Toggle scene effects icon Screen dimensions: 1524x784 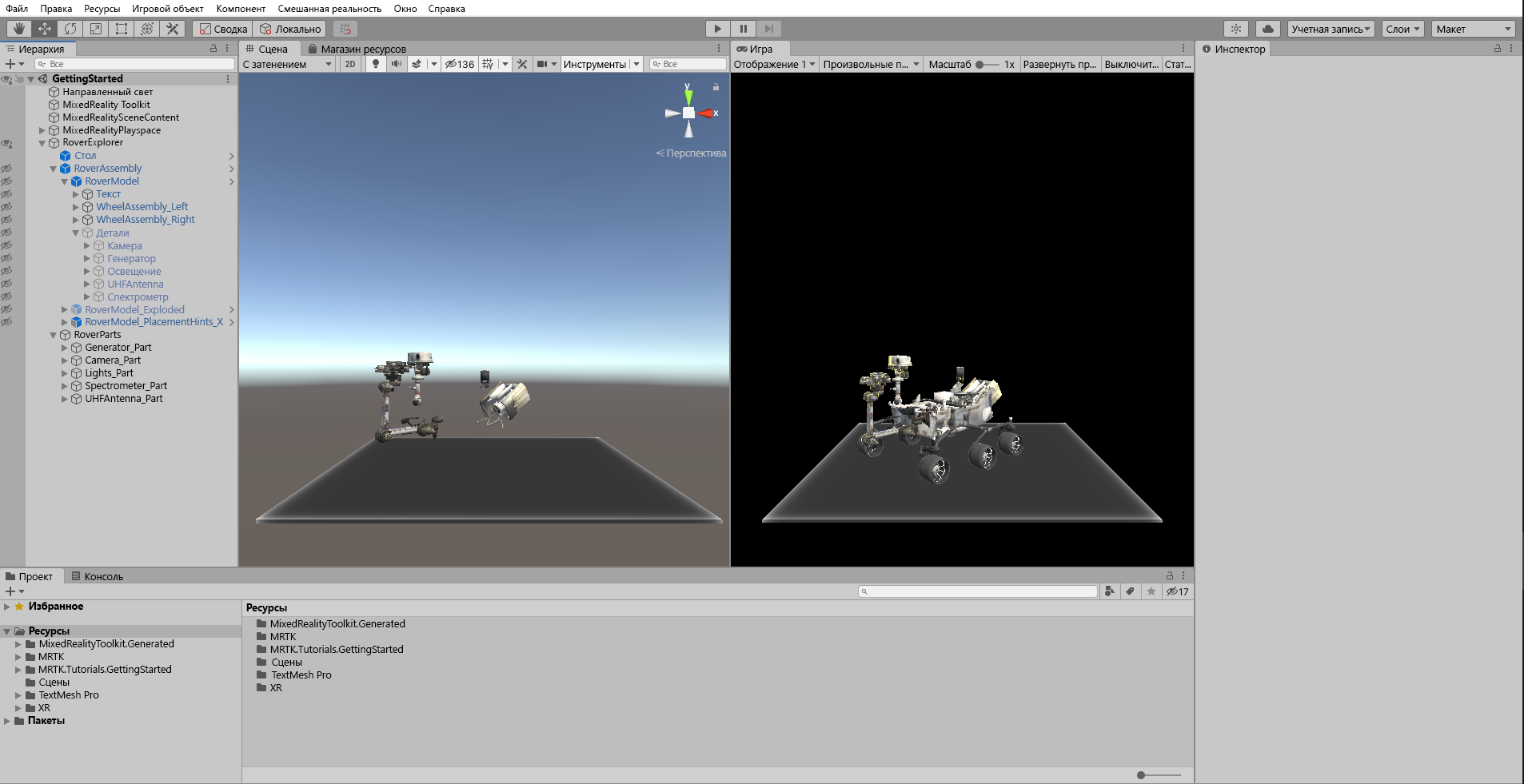click(417, 64)
